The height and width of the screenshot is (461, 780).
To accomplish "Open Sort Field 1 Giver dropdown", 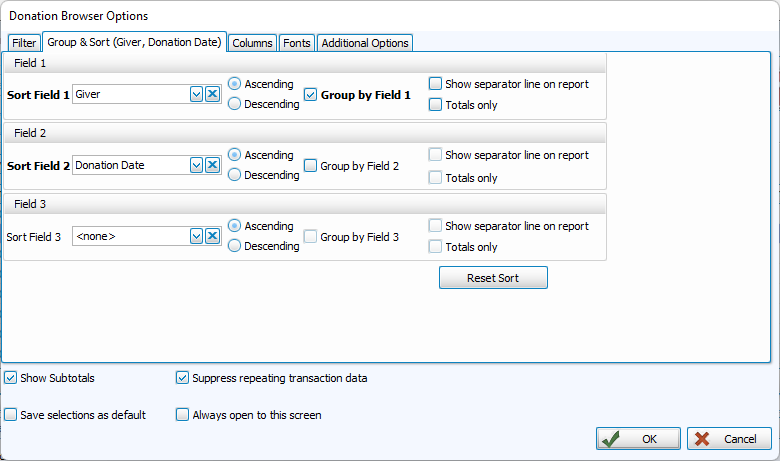I will [x=196, y=94].
